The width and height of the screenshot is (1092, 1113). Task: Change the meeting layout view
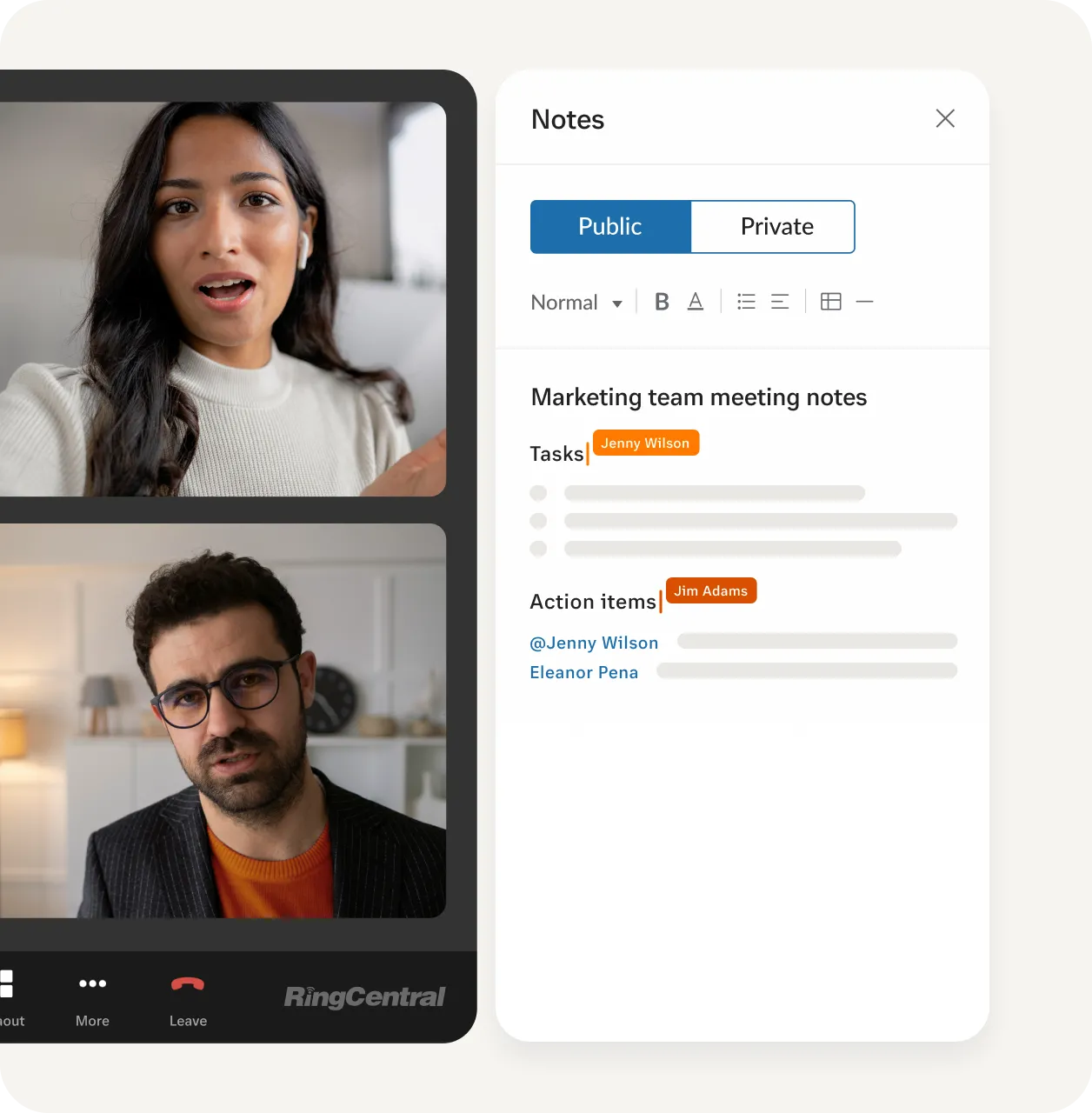(7, 983)
